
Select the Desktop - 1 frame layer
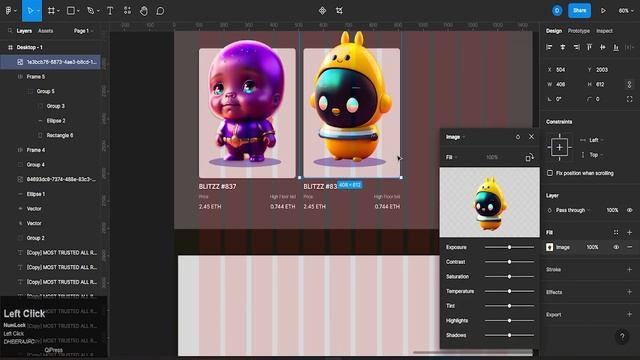[50, 47]
